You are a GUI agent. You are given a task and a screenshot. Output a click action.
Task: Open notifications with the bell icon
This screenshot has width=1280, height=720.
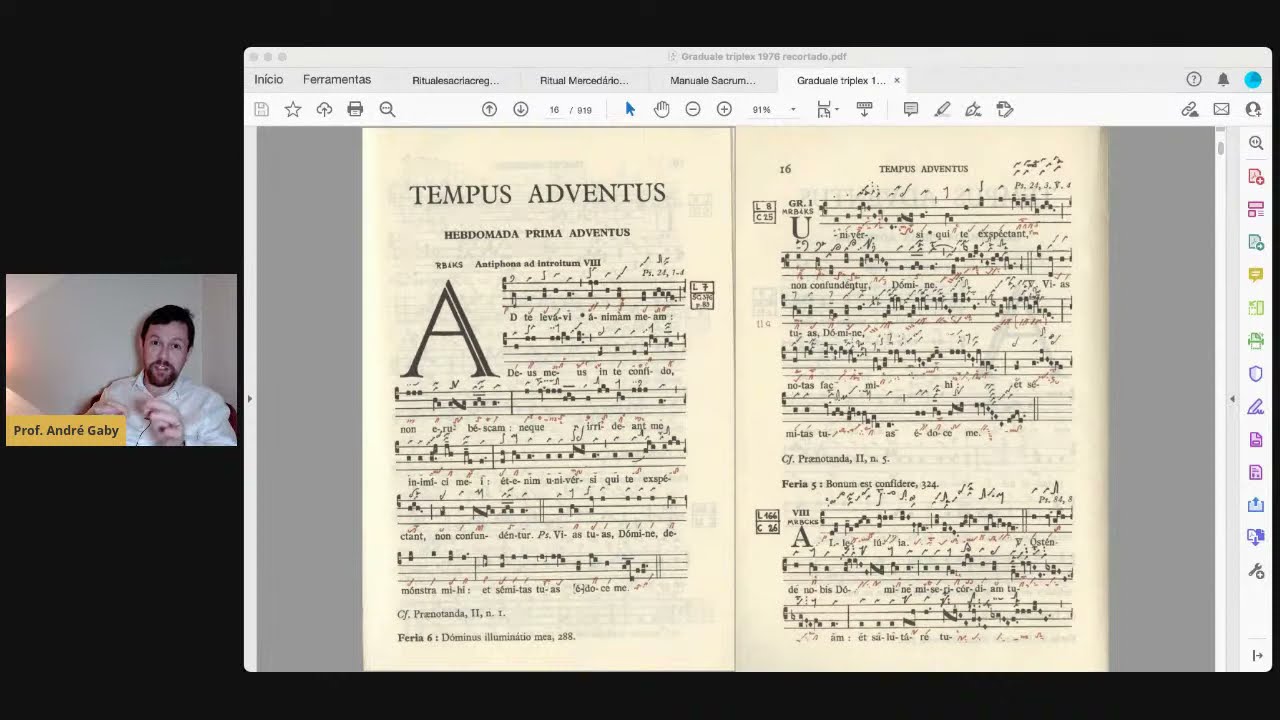[1223, 79]
